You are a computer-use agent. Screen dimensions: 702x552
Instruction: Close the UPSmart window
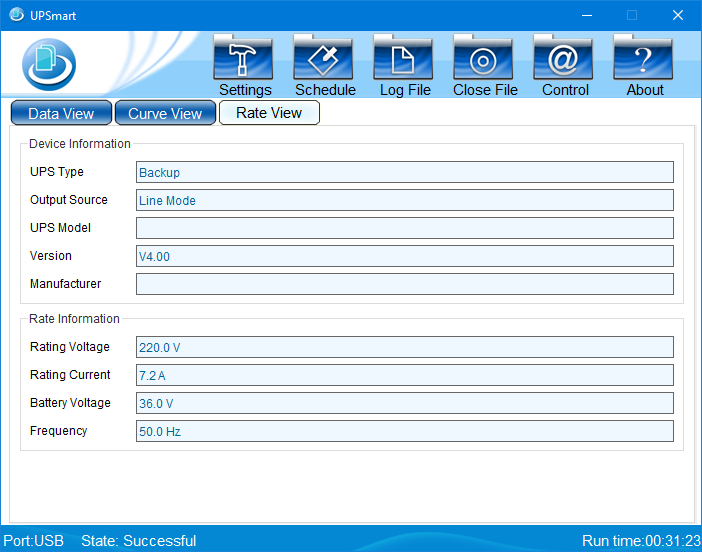click(678, 15)
